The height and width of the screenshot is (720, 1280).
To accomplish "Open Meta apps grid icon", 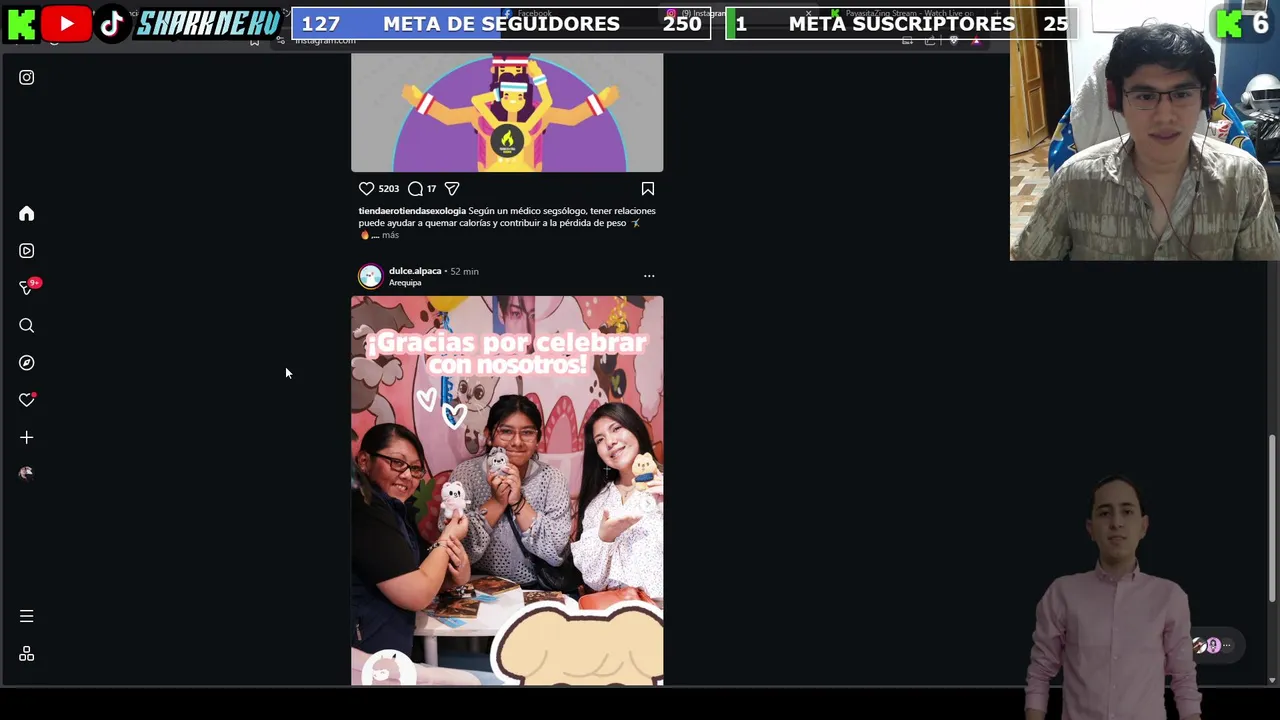I will (27, 654).
